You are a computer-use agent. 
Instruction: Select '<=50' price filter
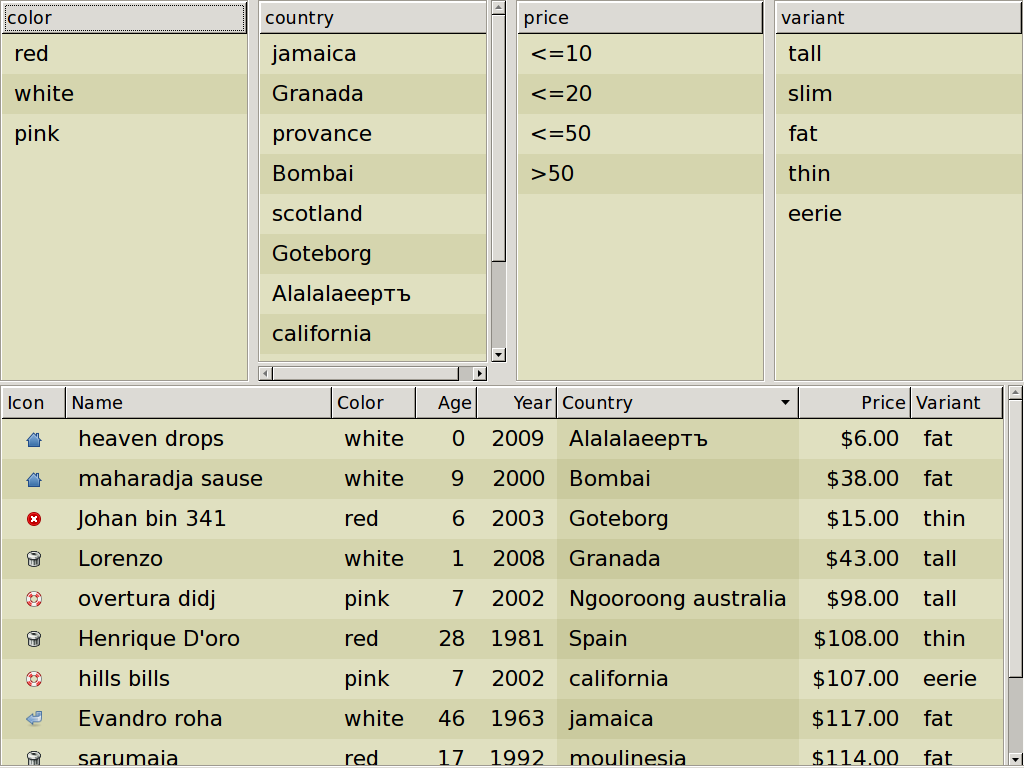coord(640,133)
